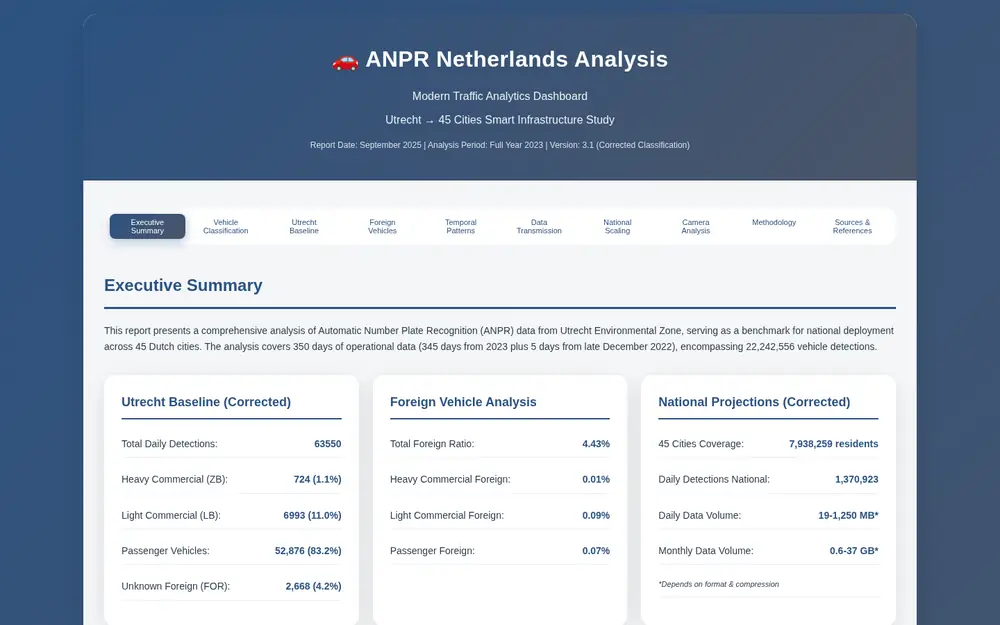Click the Monthly Data Volume value 0.6-37 GB*
This screenshot has height=625, width=1000.
click(x=854, y=550)
